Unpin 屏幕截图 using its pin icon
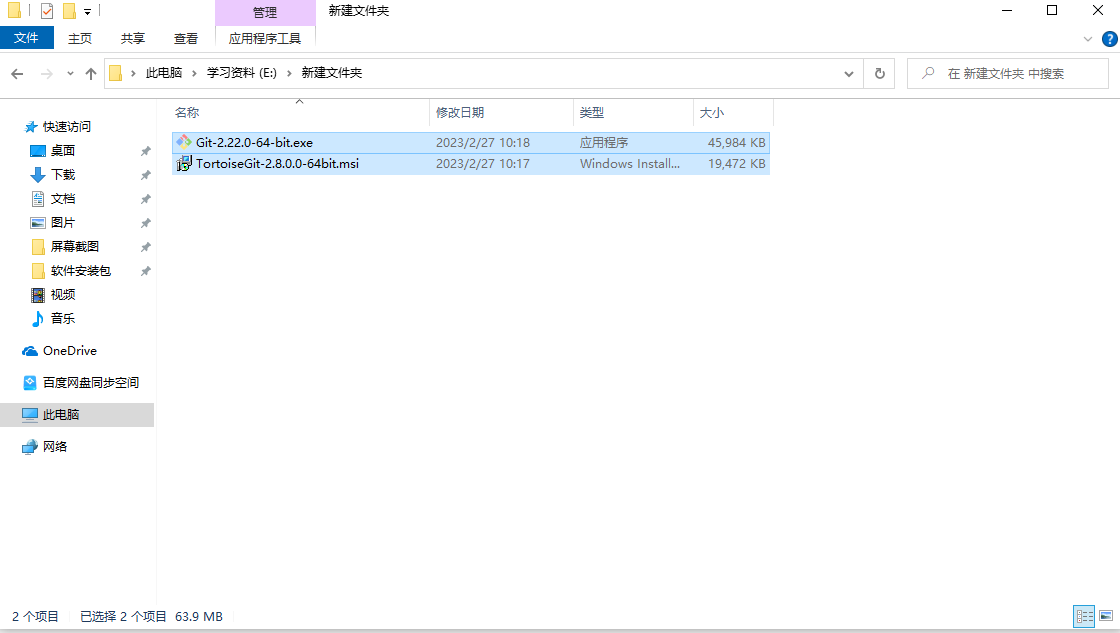1120x633 pixels. click(146, 246)
